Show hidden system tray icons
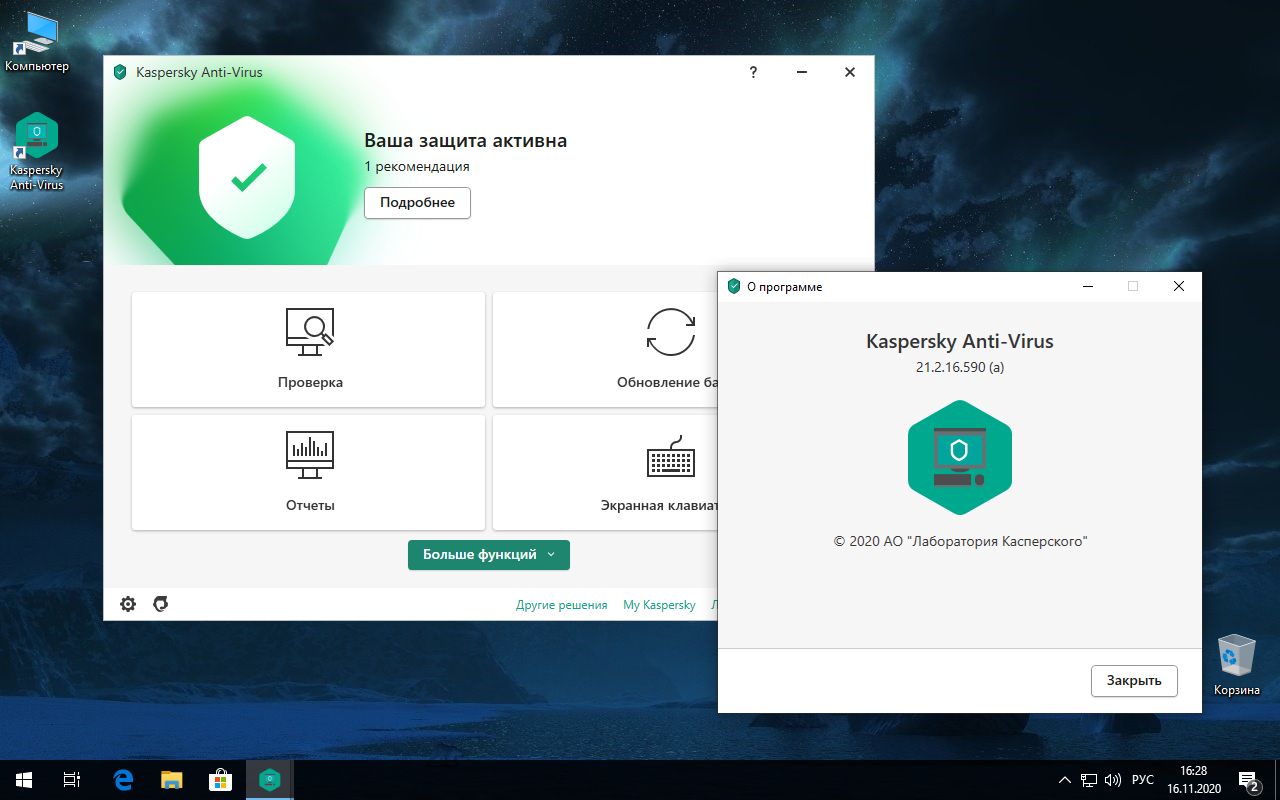The image size is (1280, 800). [1065, 780]
